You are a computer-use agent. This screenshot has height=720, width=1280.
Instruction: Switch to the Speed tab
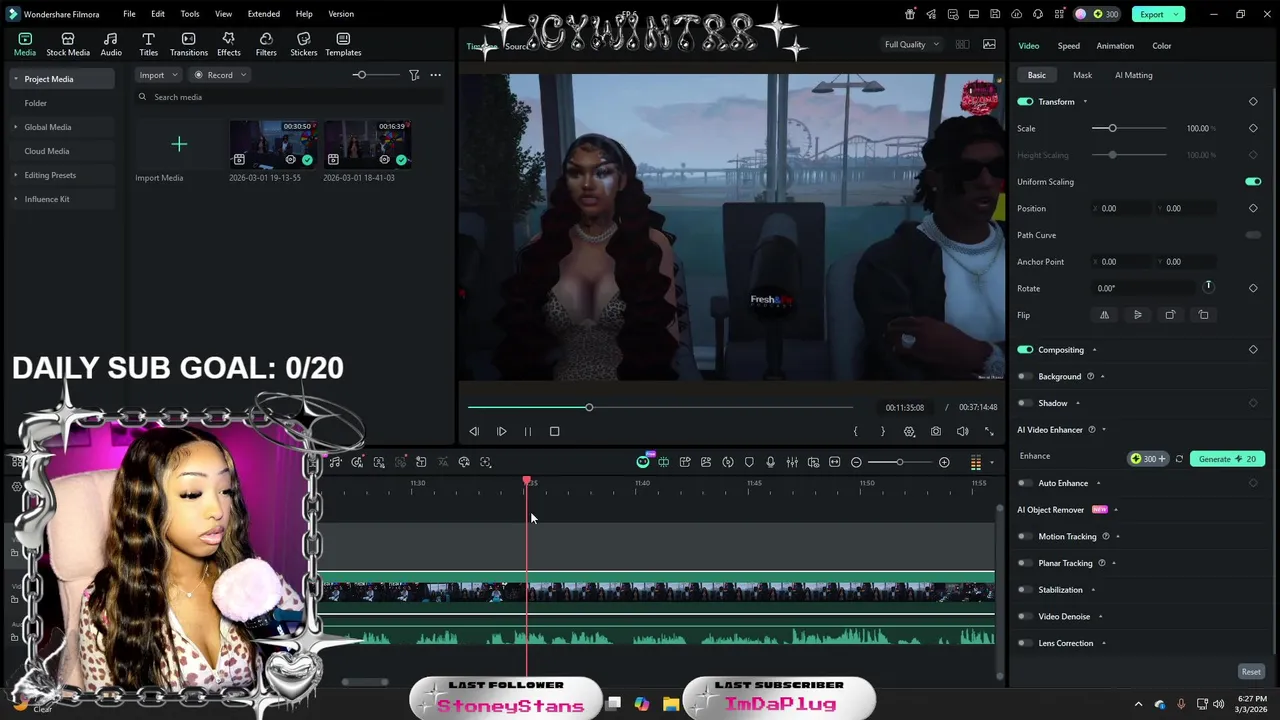coord(1069,46)
